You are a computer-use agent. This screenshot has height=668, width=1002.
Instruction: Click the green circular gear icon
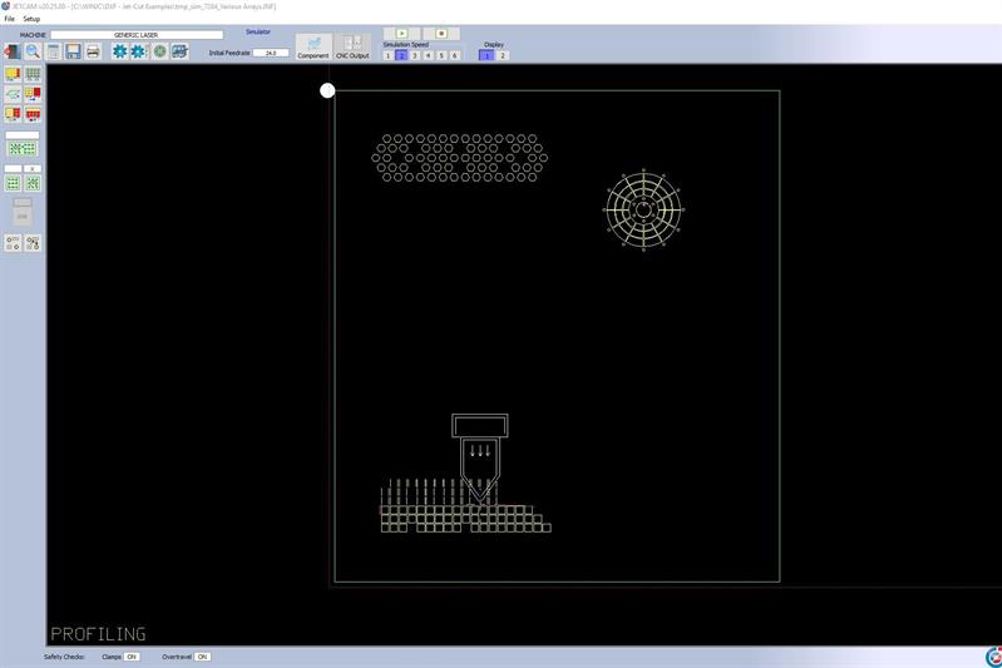pos(160,51)
